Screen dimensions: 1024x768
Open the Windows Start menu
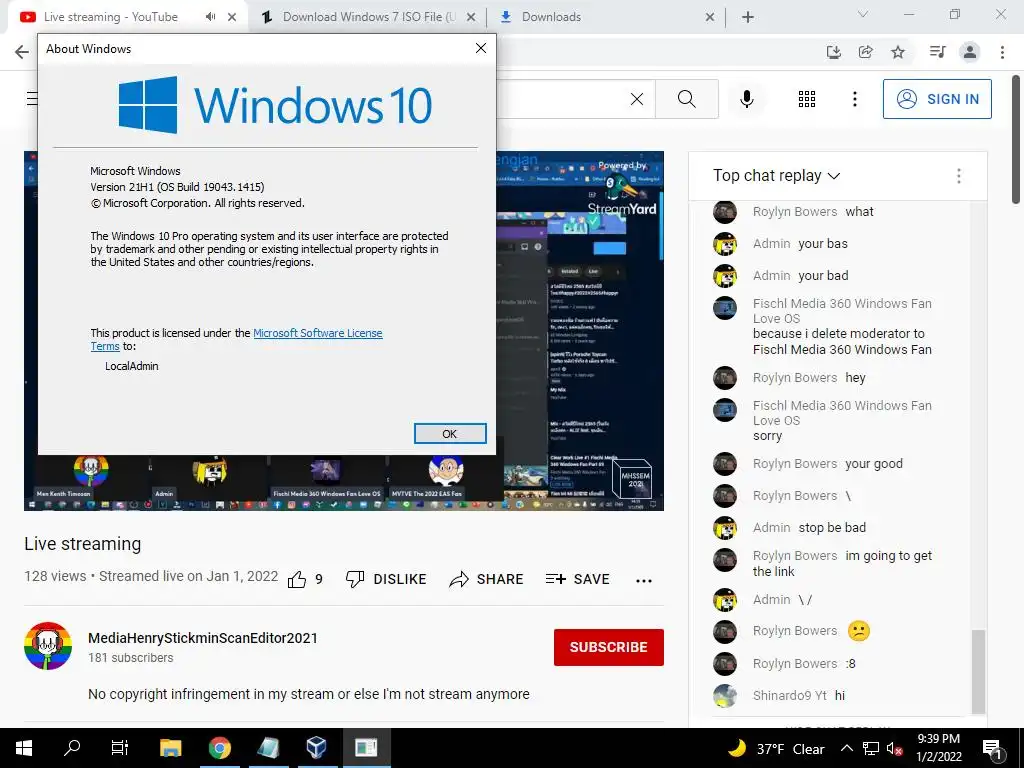[x=24, y=748]
